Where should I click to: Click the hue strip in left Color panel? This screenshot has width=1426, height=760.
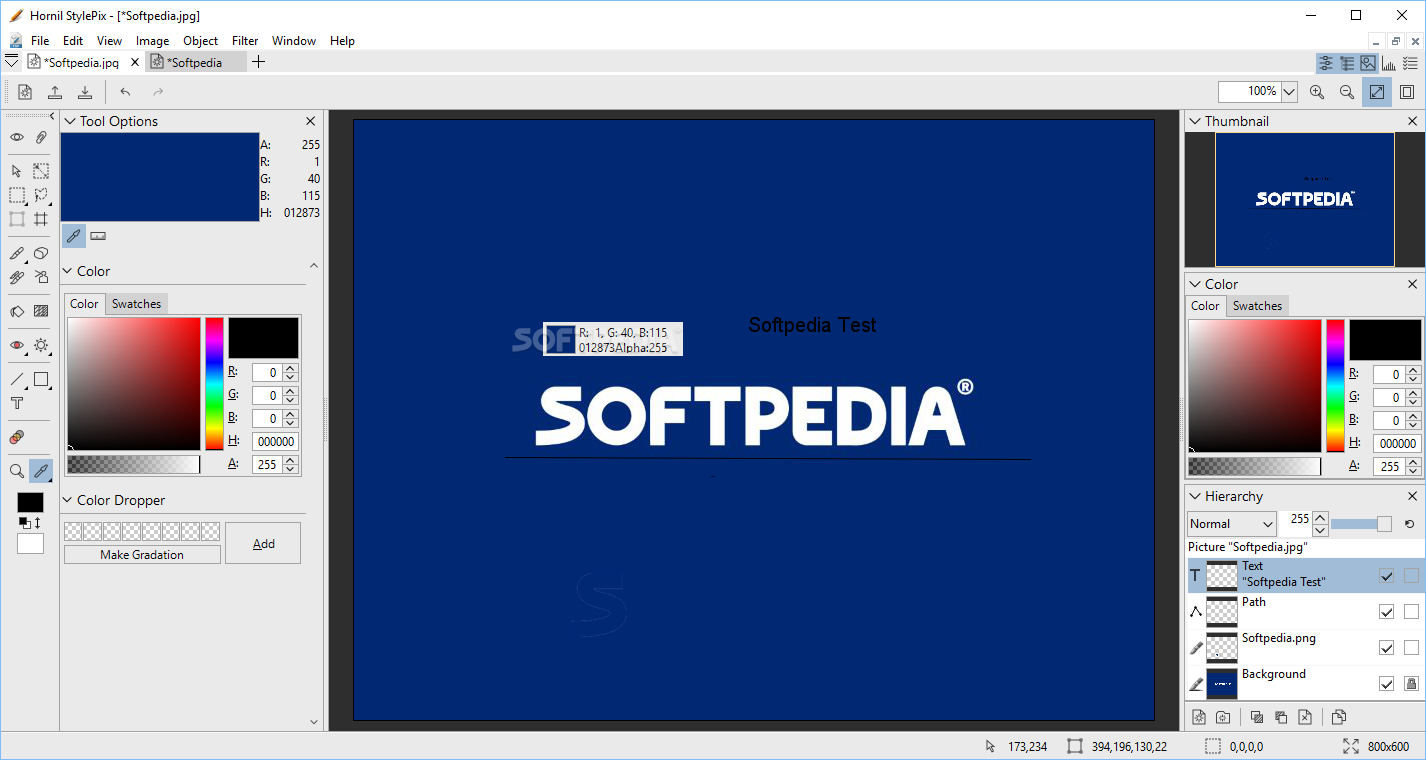[214, 384]
